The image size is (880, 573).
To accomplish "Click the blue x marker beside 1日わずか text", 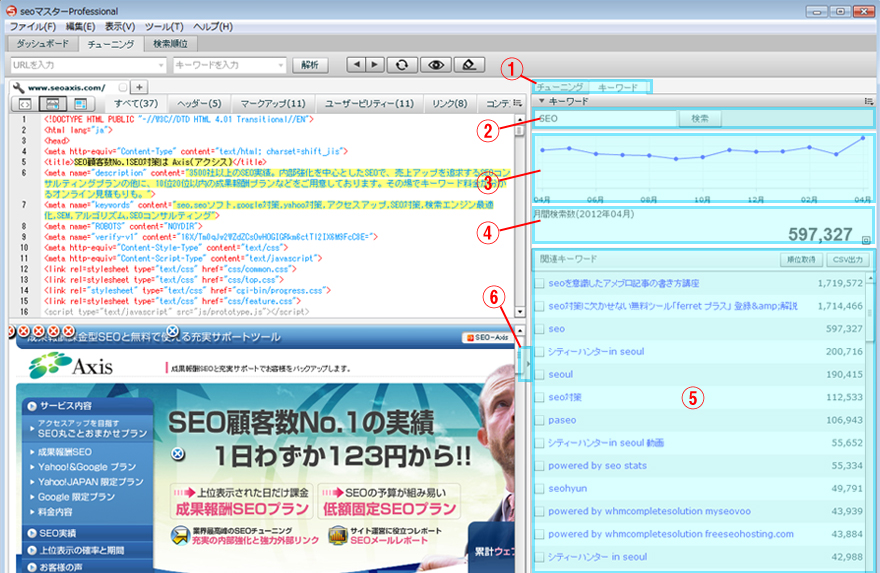I will tap(178, 453).
